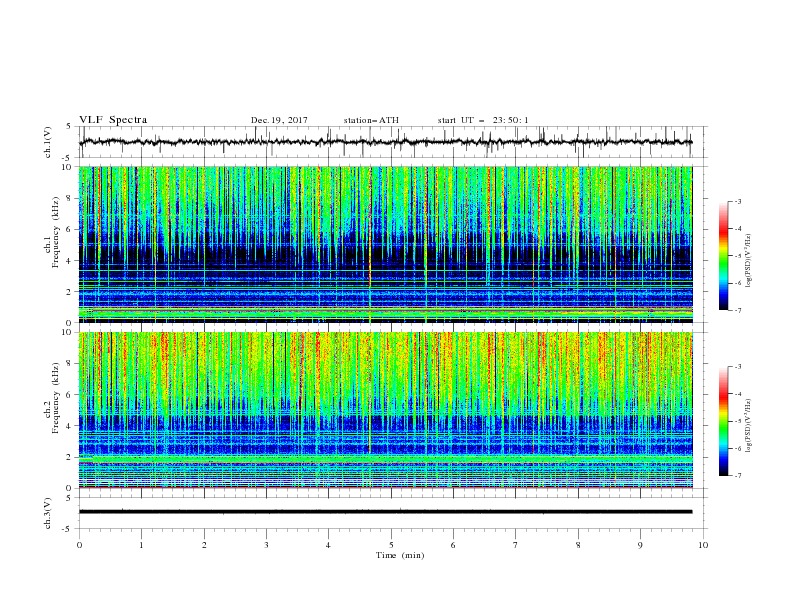Viewport: 792px width, 612px height.
Task: Select the "start UT = 23:50:1" header text
Action: (x=483, y=120)
